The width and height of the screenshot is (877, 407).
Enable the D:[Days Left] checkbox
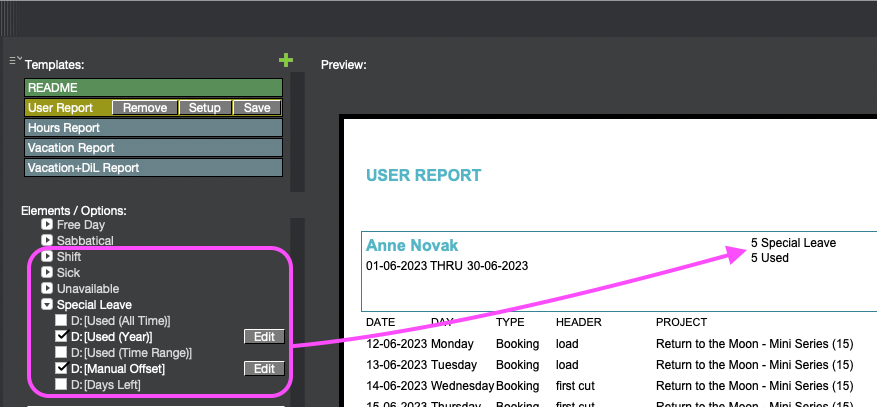click(60, 385)
